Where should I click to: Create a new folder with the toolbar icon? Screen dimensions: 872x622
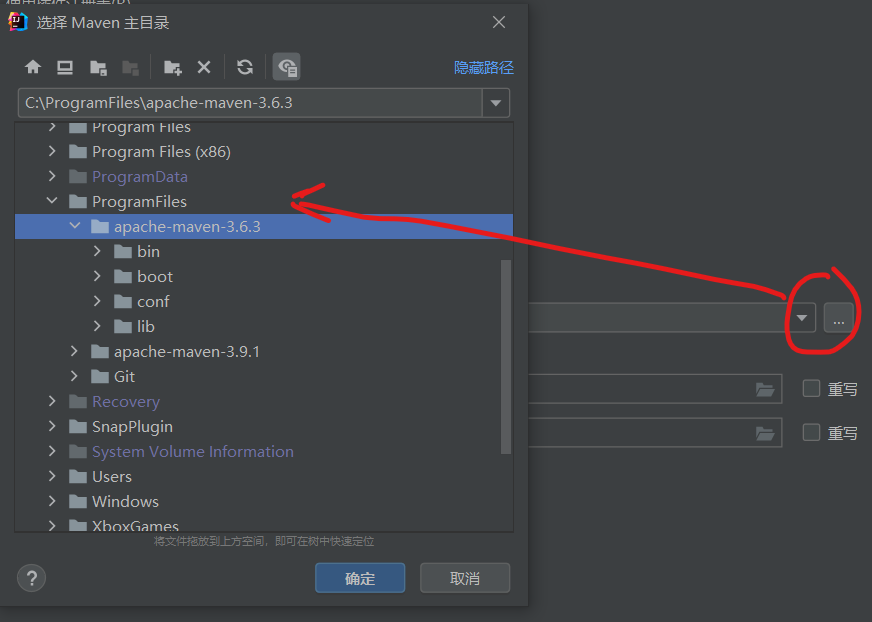172,67
